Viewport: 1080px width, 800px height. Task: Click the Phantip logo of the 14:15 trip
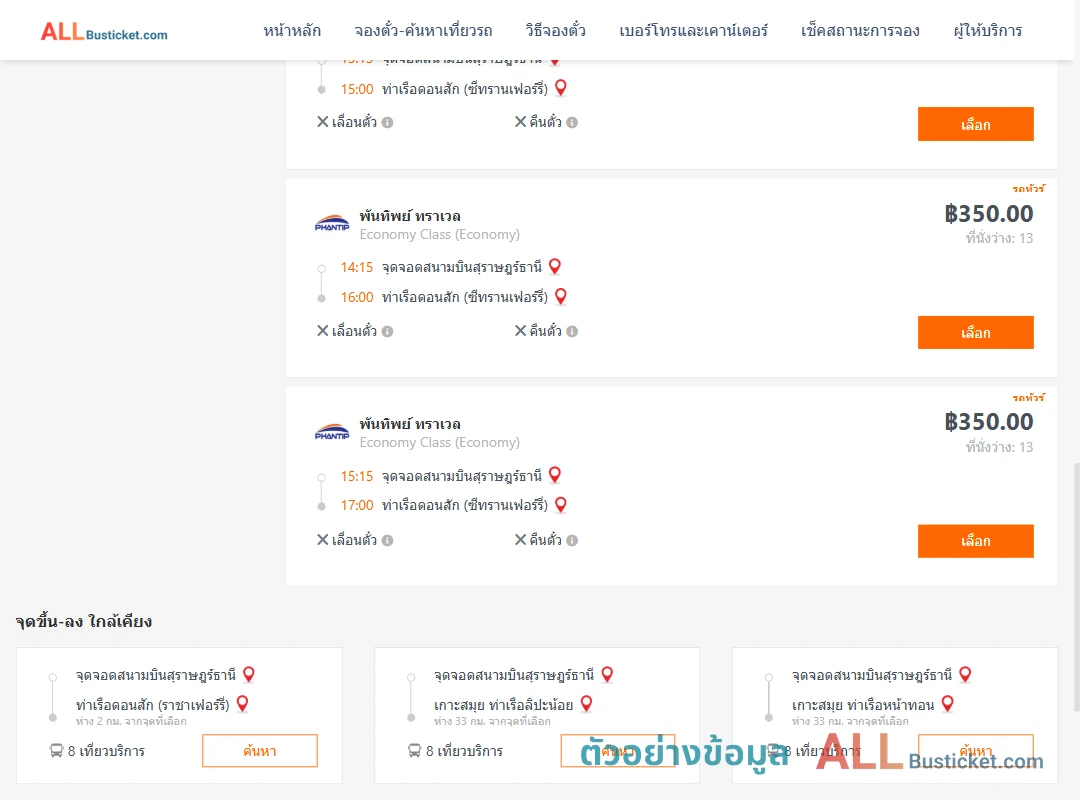(x=332, y=223)
